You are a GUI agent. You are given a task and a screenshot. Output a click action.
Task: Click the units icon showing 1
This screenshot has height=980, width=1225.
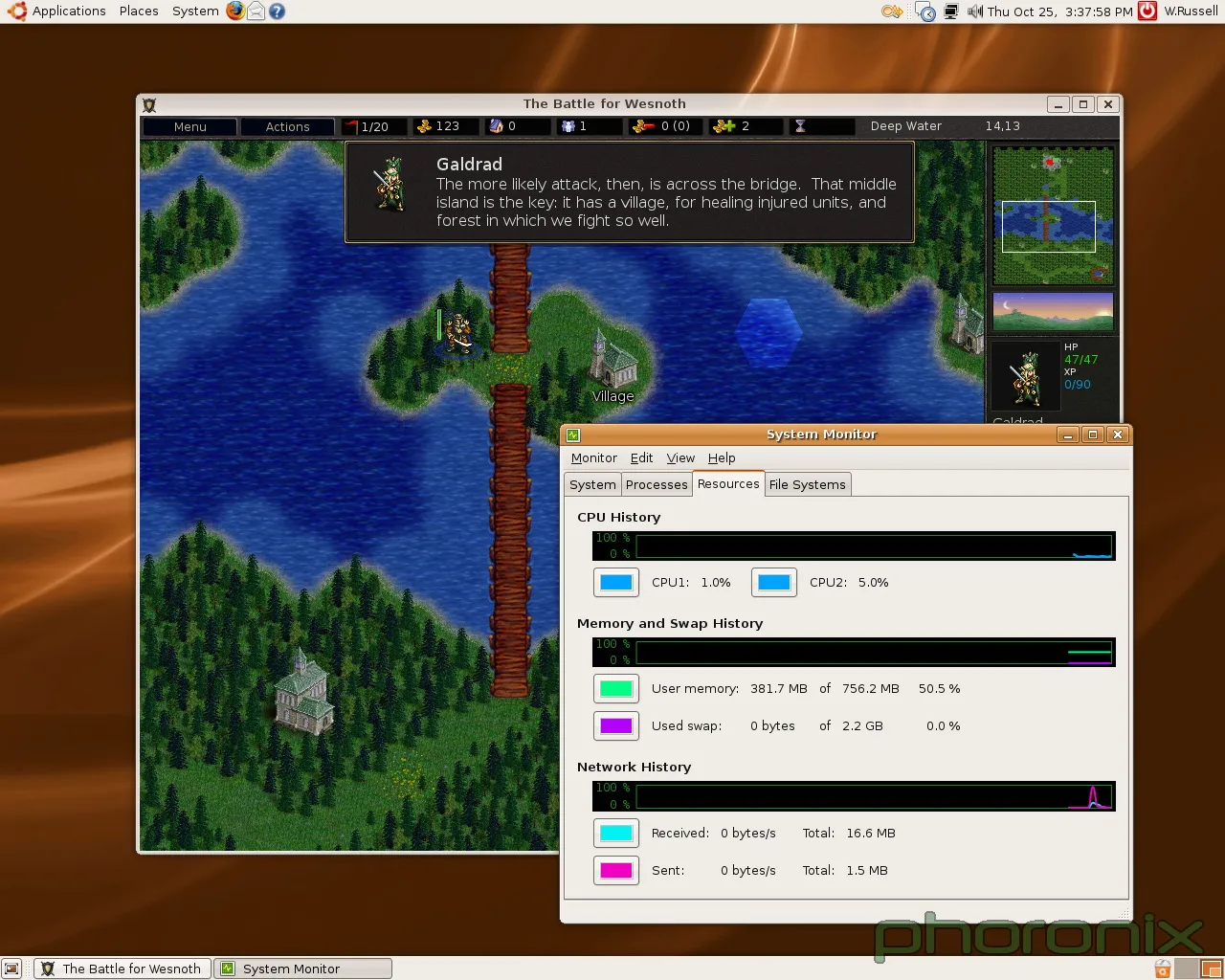[568, 126]
